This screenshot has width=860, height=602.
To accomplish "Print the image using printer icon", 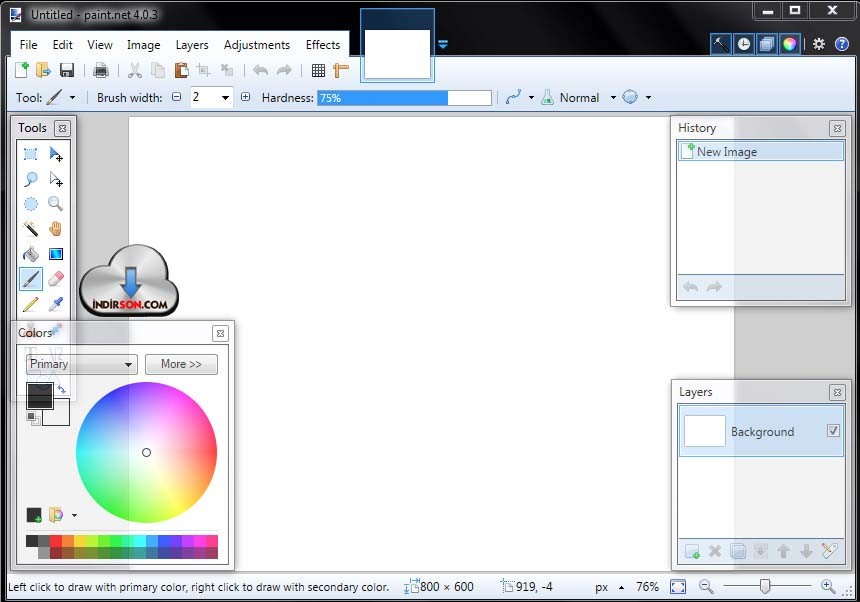I will [101, 70].
